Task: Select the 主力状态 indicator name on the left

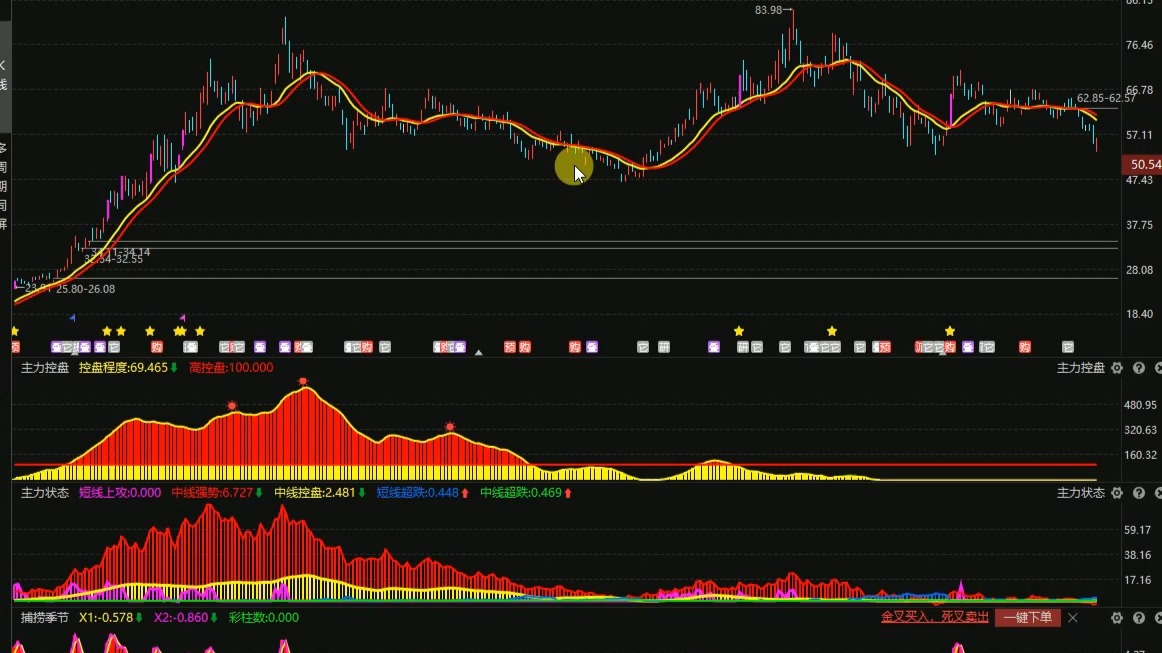Action: coord(44,493)
